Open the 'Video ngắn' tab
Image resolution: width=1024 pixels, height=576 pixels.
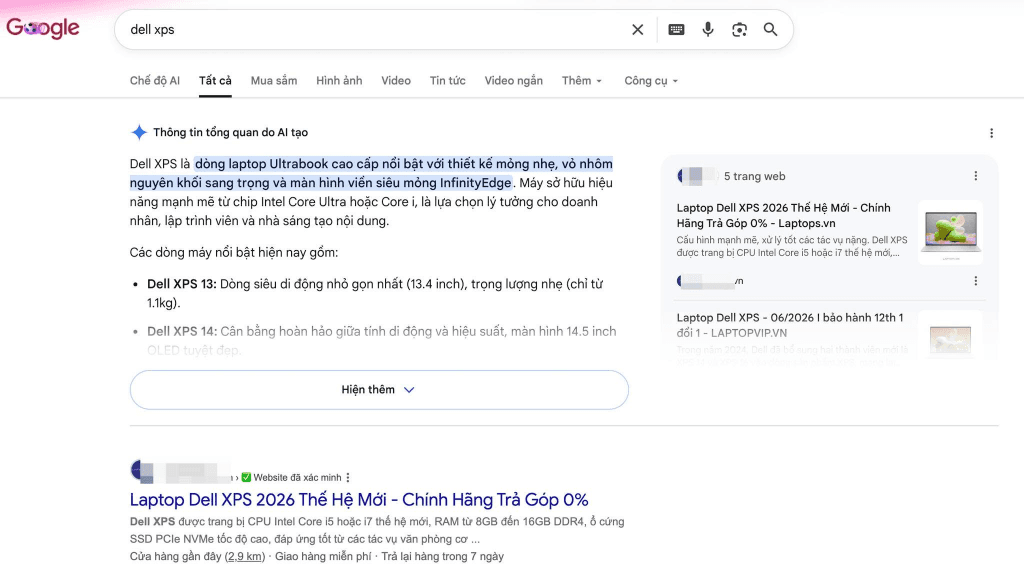513,81
